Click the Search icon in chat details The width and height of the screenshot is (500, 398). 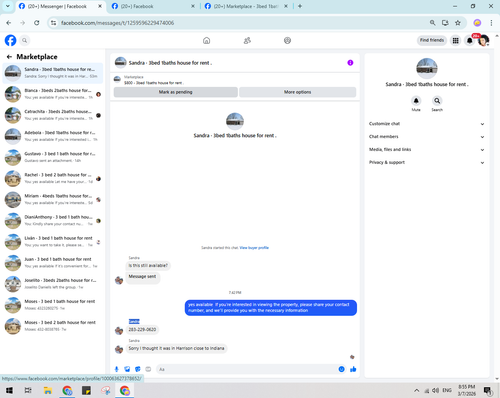tap(437, 101)
